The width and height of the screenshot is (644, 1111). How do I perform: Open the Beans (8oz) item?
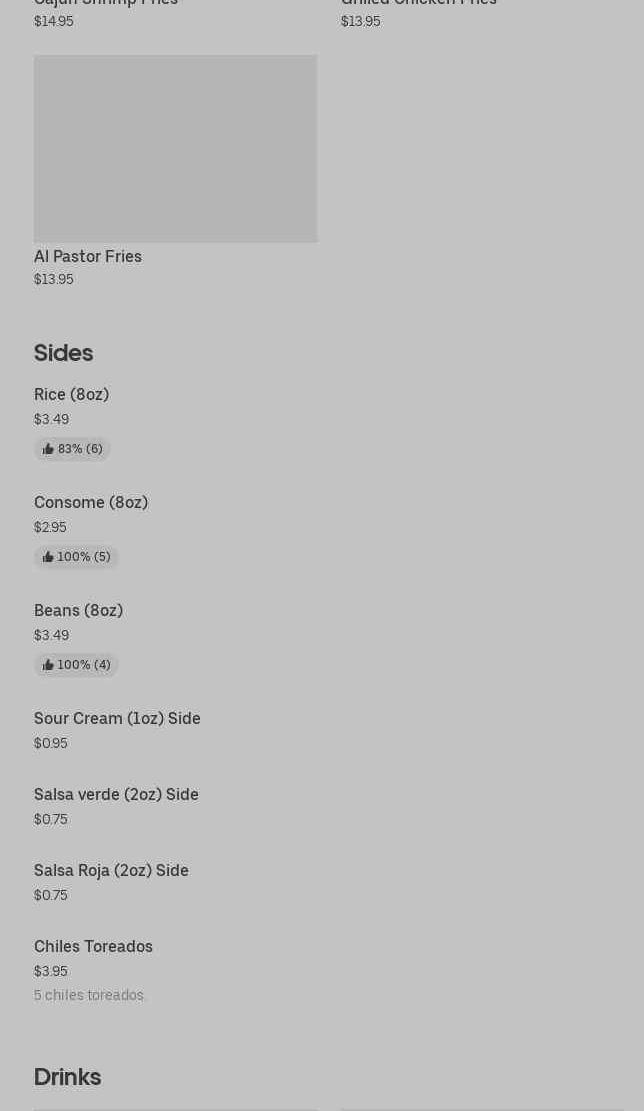(x=78, y=610)
